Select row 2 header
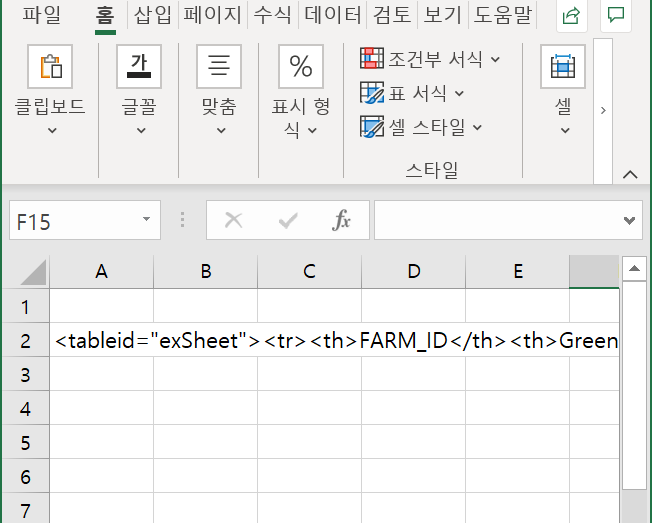Image resolution: width=652 pixels, height=523 pixels. [x=26, y=341]
